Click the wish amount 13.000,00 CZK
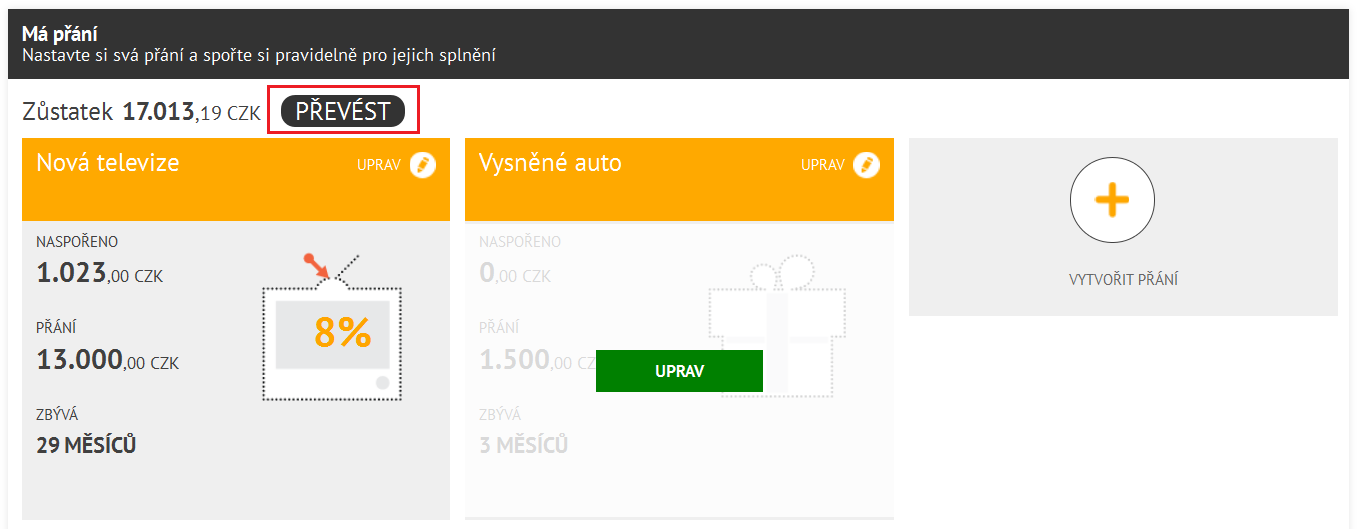The height and width of the screenshot is (529, 1359). click(108, 360)
